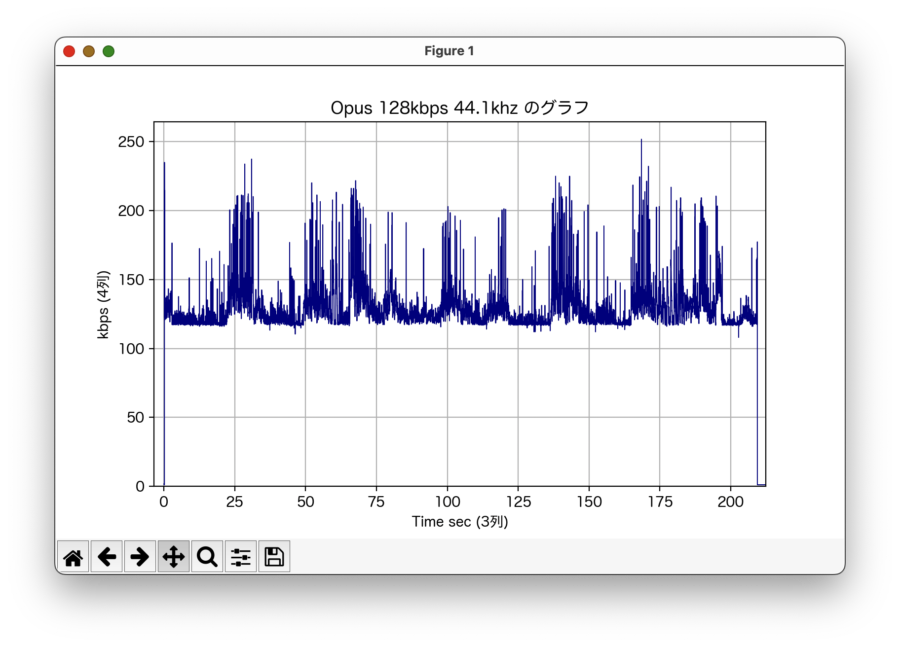Click the 50 tick label on y-axis
Viewport: 900px width, 647px height.
click(x=137, y=418)
